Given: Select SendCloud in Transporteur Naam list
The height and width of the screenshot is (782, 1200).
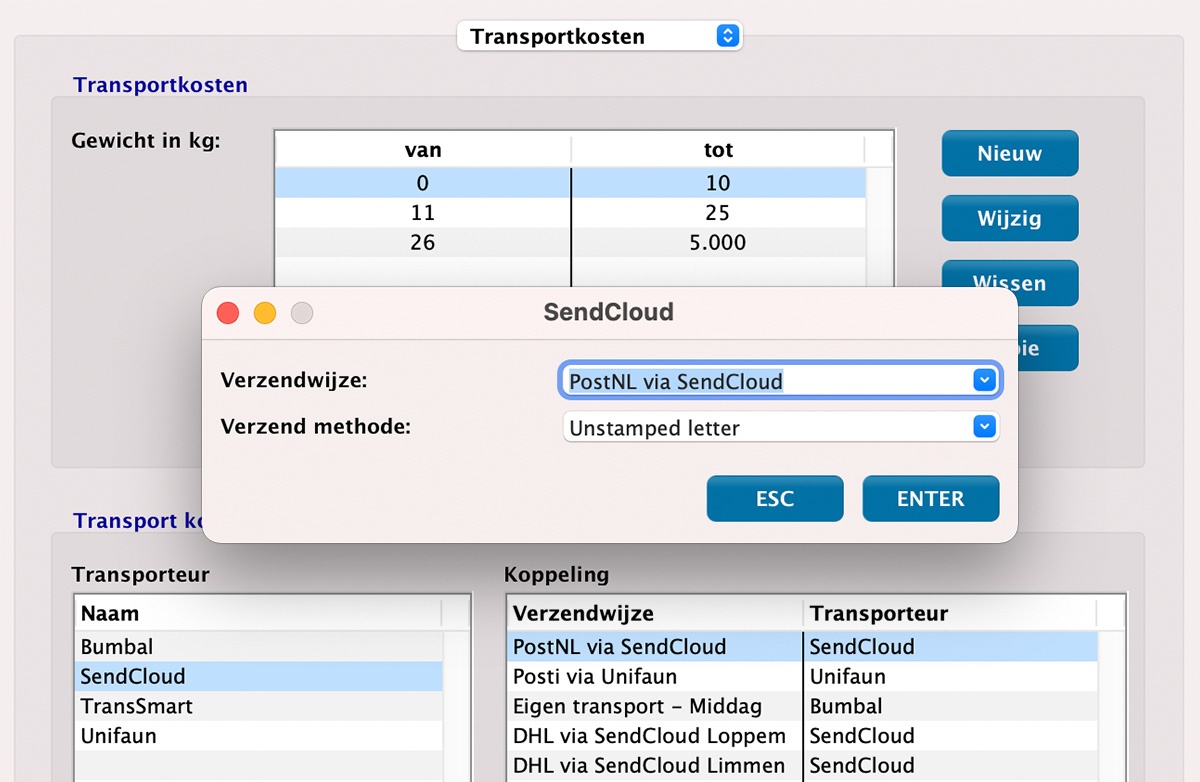Looking at the screenshot, I should [259, 677].
